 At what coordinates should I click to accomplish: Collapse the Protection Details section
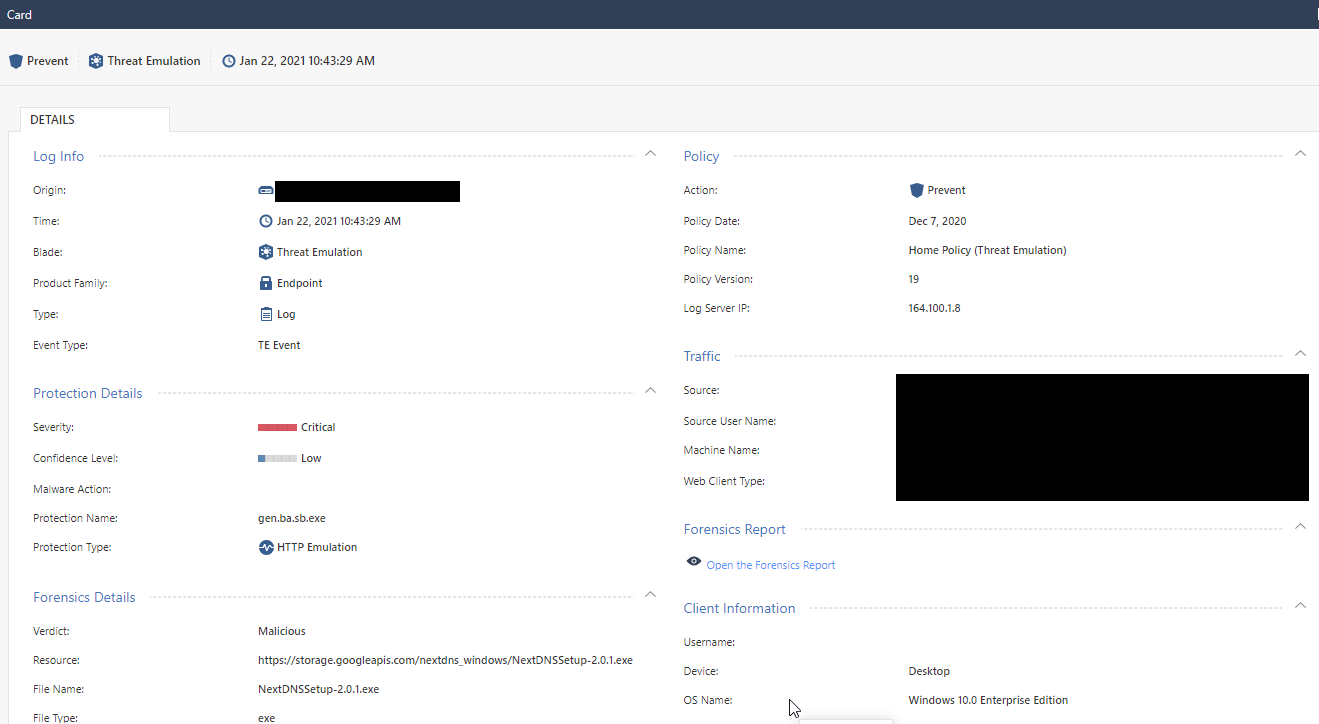click(x=650, y=390)
